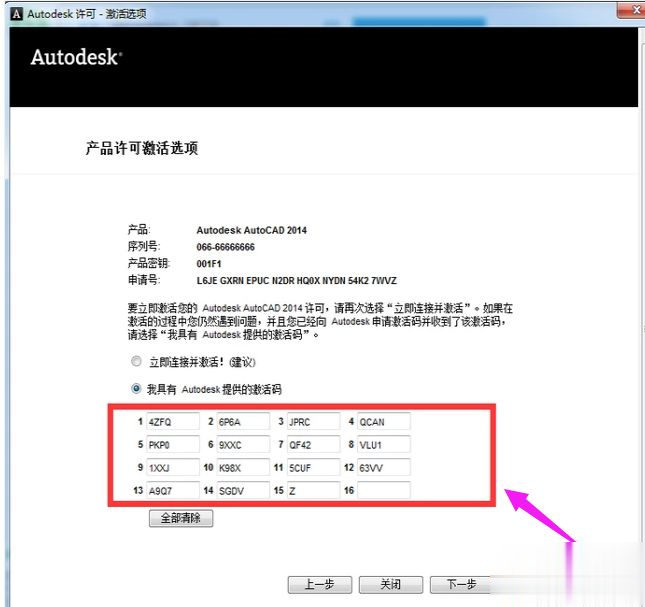Screen dimensions: 645x607
Task: Click activation code field 1 containing 4ZFQ
Action: click(173, 422)
